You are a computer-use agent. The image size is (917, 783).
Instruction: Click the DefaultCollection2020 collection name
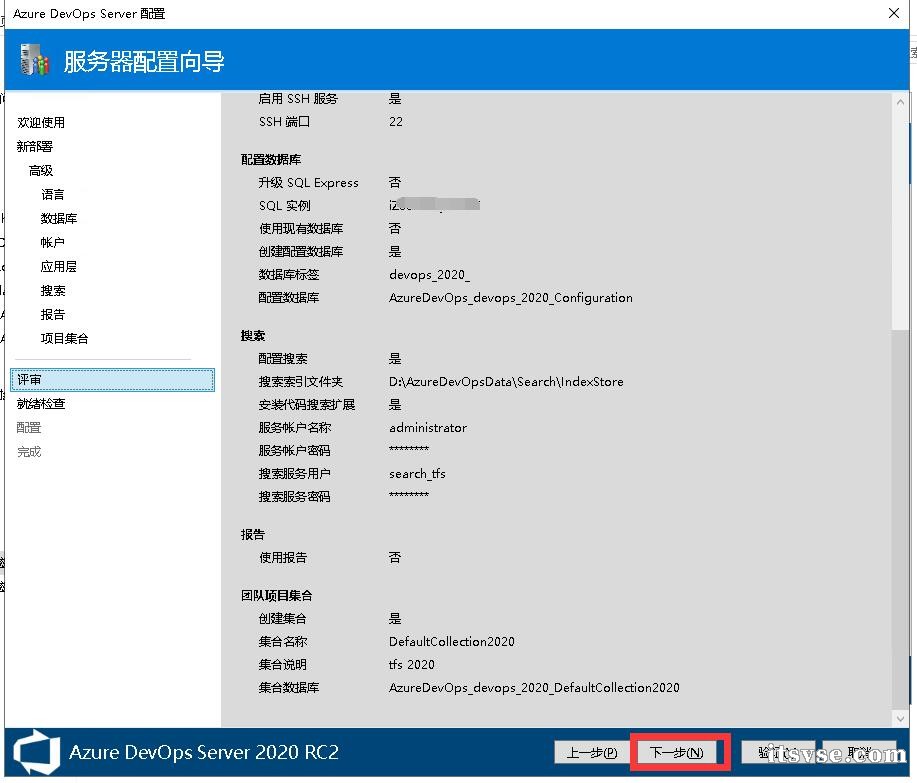451,641
